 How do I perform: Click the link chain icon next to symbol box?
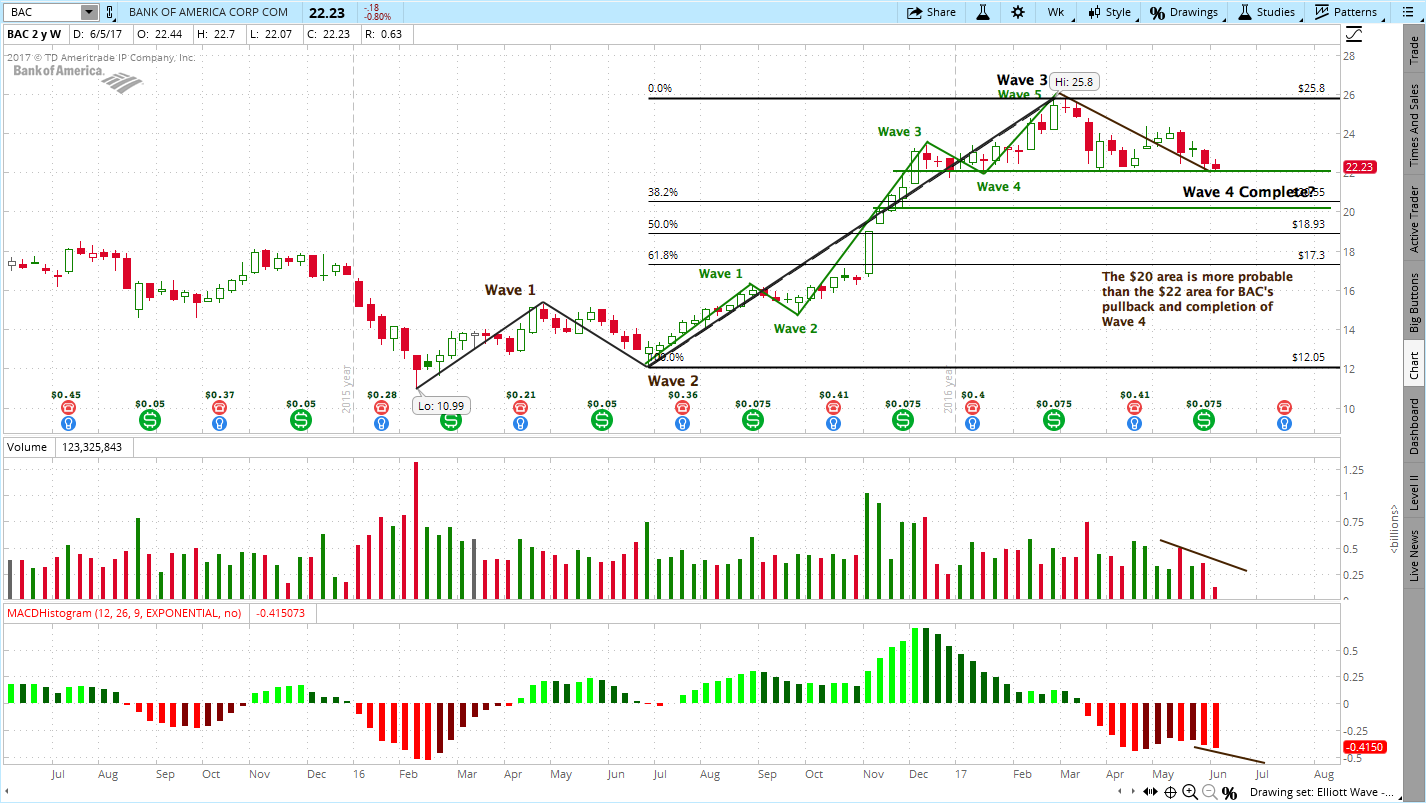click(x=110, y=12)
